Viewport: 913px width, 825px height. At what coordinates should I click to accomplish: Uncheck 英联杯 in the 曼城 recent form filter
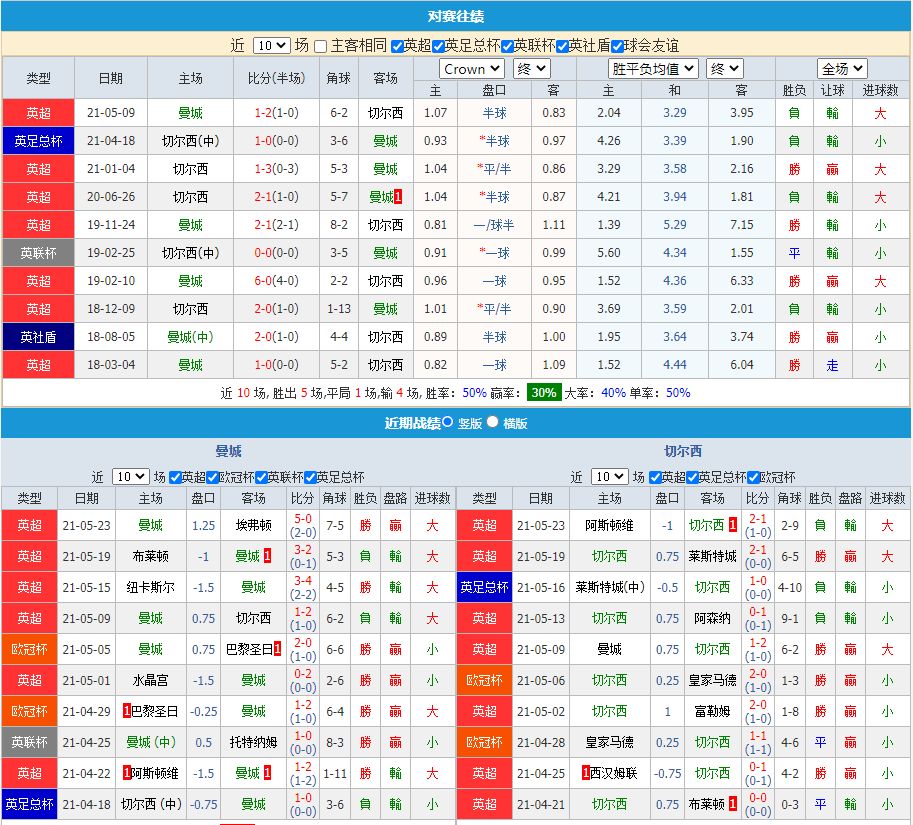[261, 478]
